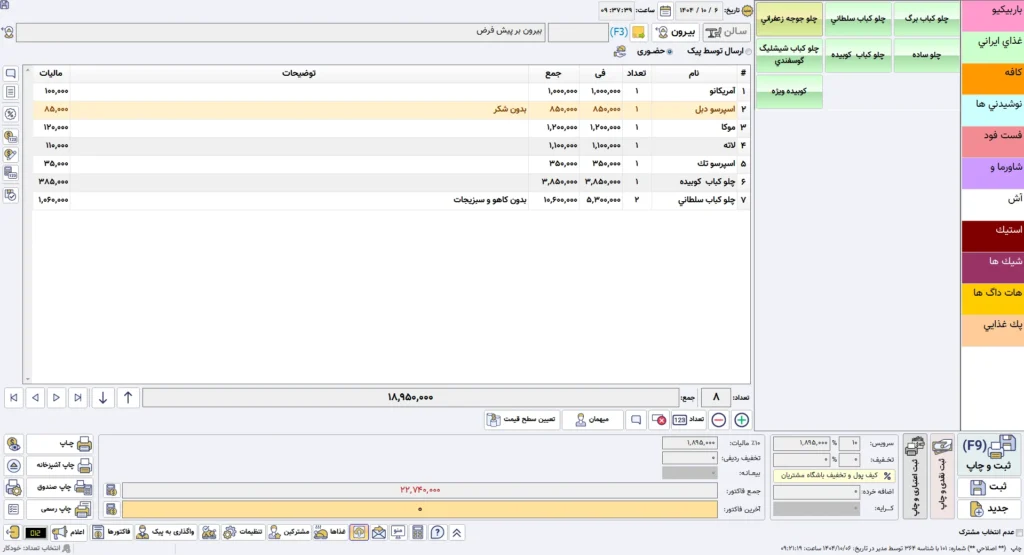1024x555 pixels.
Task: Click the calculator icon beside جمع فاکتور total
Action: point(111,490)
